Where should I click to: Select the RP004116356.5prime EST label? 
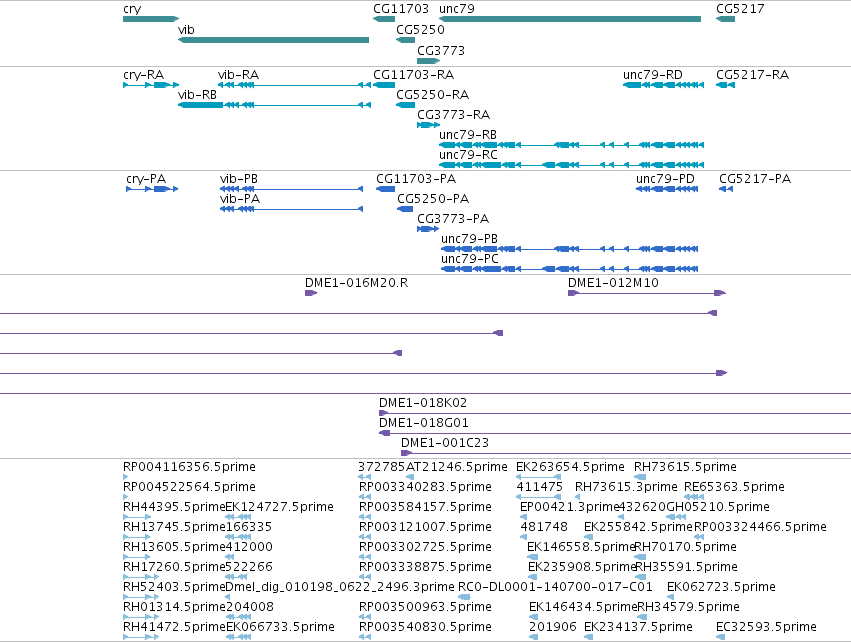click(x=189, y=467)
